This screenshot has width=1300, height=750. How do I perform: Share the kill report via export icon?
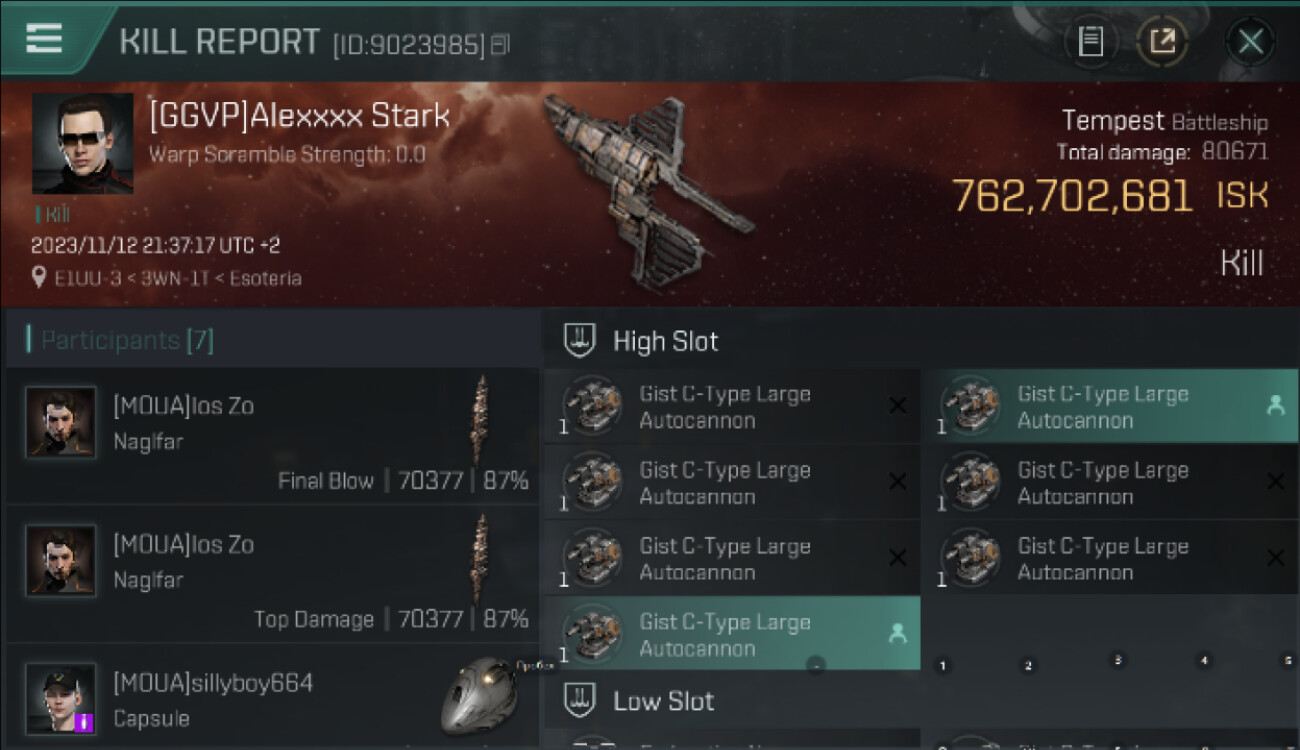click(x=1162, y=41)
